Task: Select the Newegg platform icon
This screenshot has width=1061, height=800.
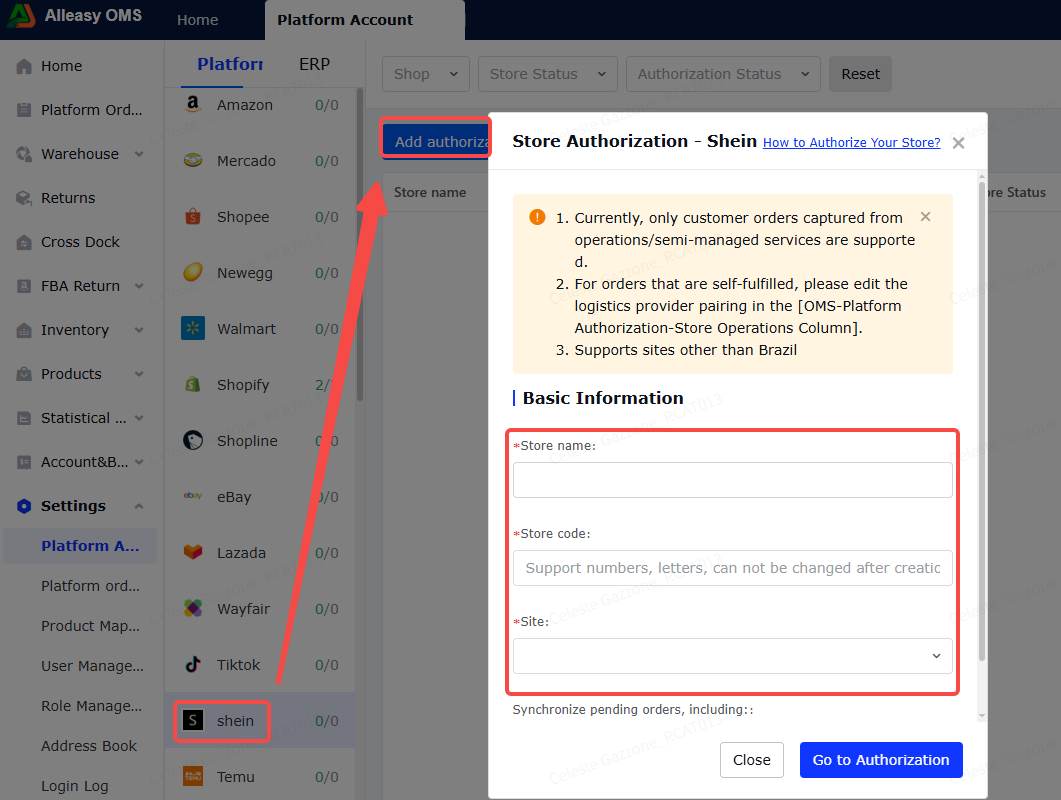Action: 193,272
